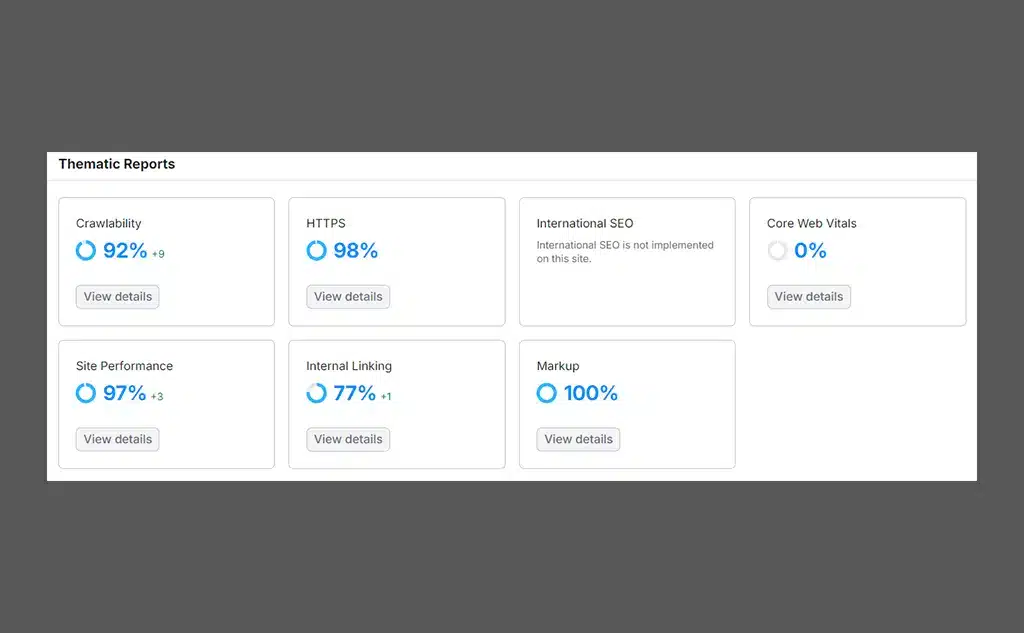This screenshot has height=633, width=1024.
Task: Click the Crawlability progress ring icon
Action: (86, 250)
